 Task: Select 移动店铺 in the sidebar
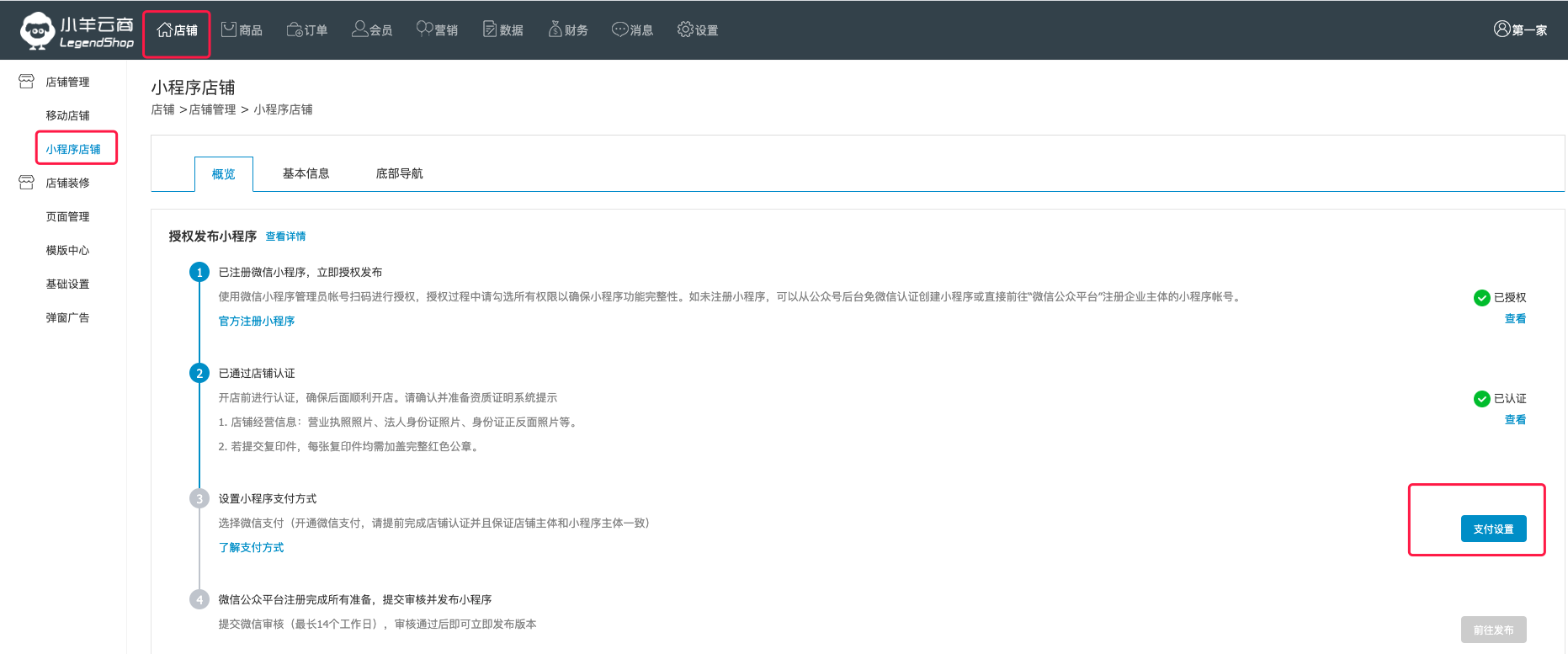(x=67, y=115)
